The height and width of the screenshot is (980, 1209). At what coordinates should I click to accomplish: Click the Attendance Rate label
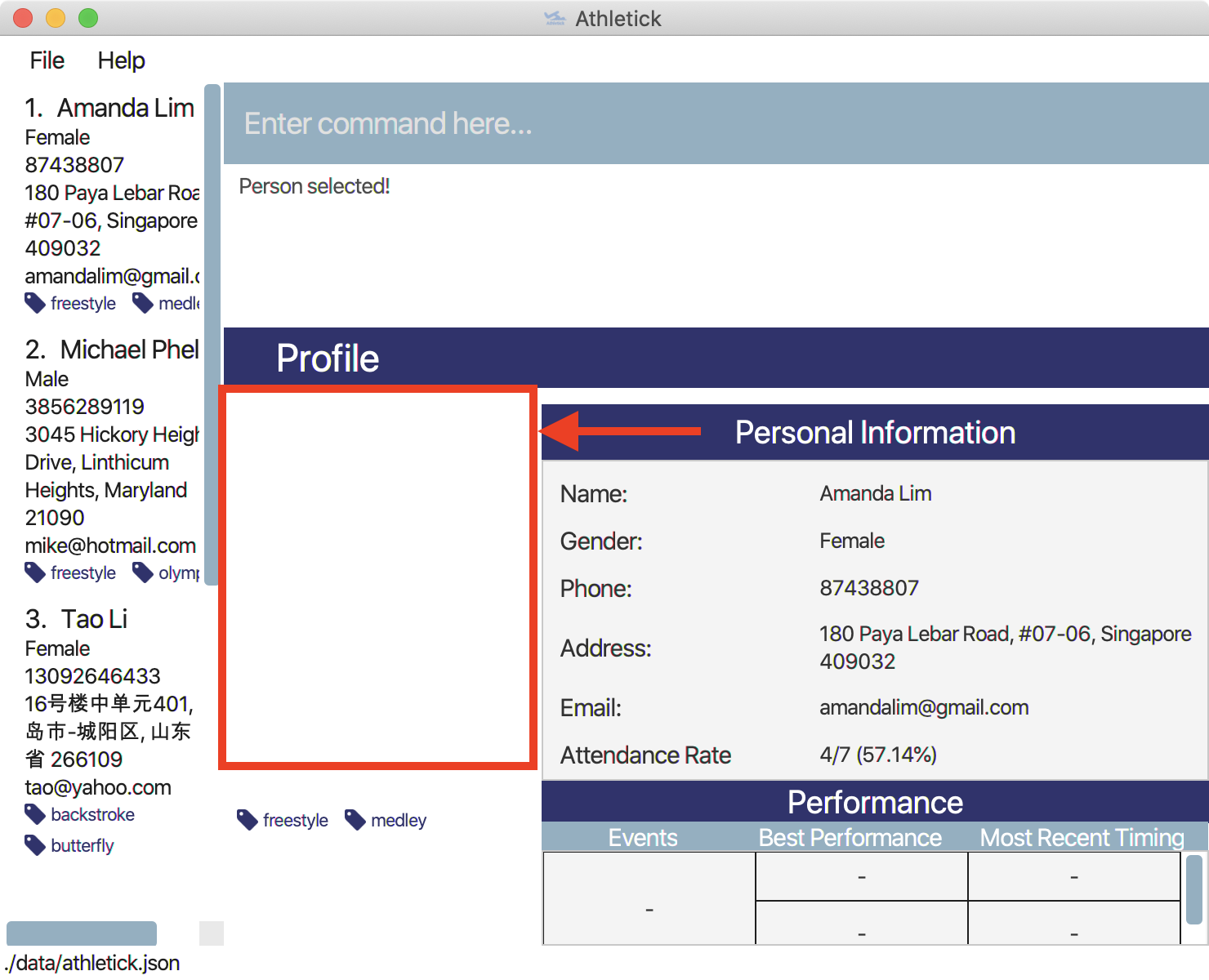coord(645,755)
